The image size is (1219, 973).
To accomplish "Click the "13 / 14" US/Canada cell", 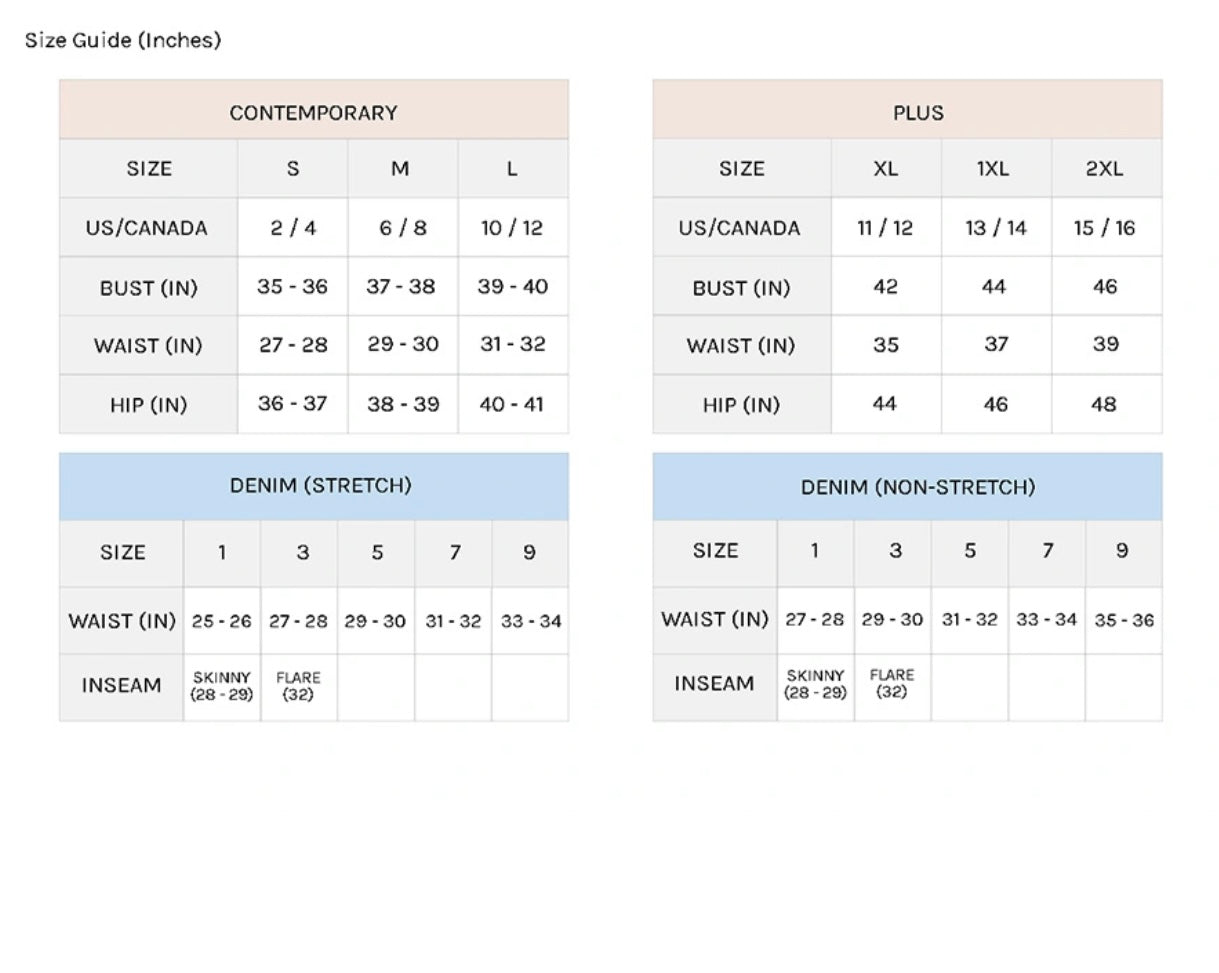I will pyautogui.click(x=996, y=228).
